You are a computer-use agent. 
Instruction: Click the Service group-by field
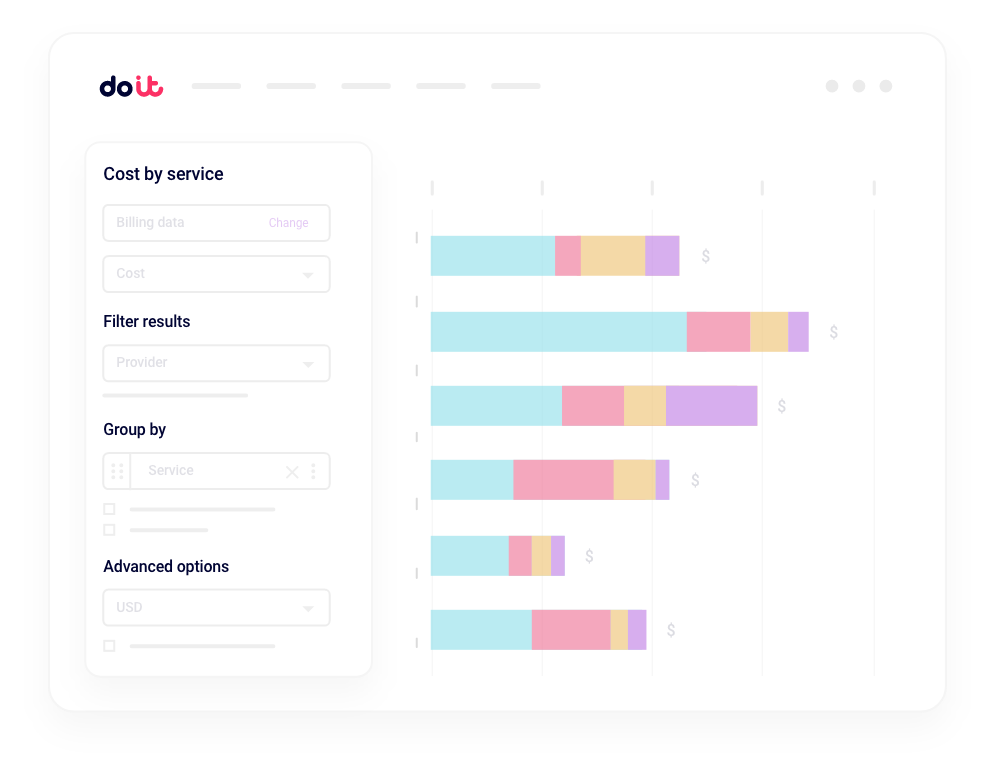pos(205,471)
